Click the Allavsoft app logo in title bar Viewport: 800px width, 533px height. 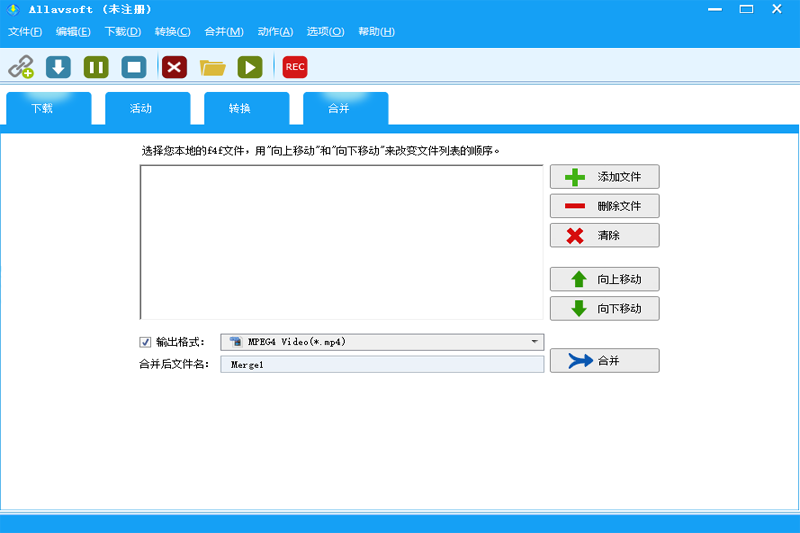(13, 9)
